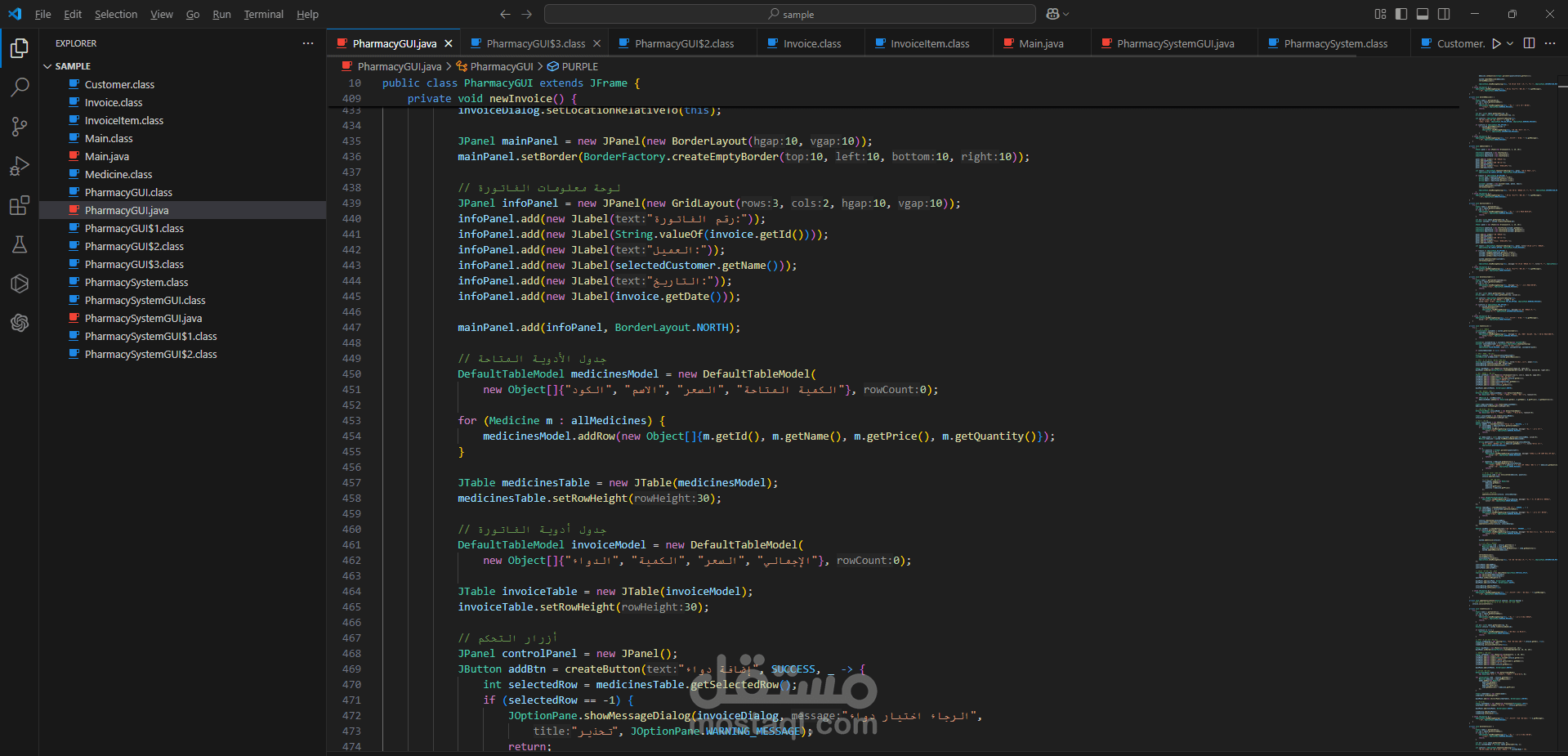The height and width of the screenshot is (756, 1568).
Task: Open Main.class in Explorer
Action: click(109, 138)
